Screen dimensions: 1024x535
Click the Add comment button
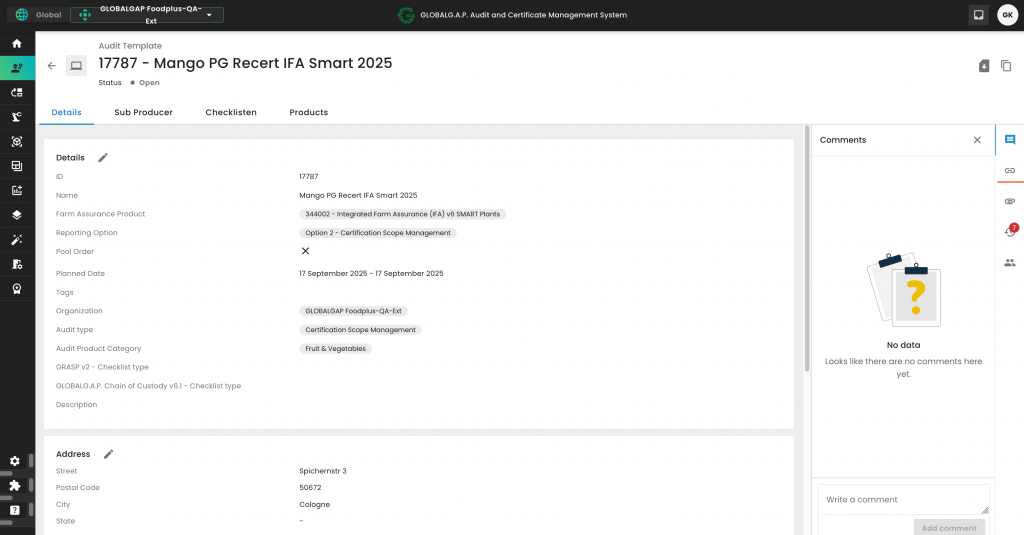pyautogui.click(x=949, y=527)
